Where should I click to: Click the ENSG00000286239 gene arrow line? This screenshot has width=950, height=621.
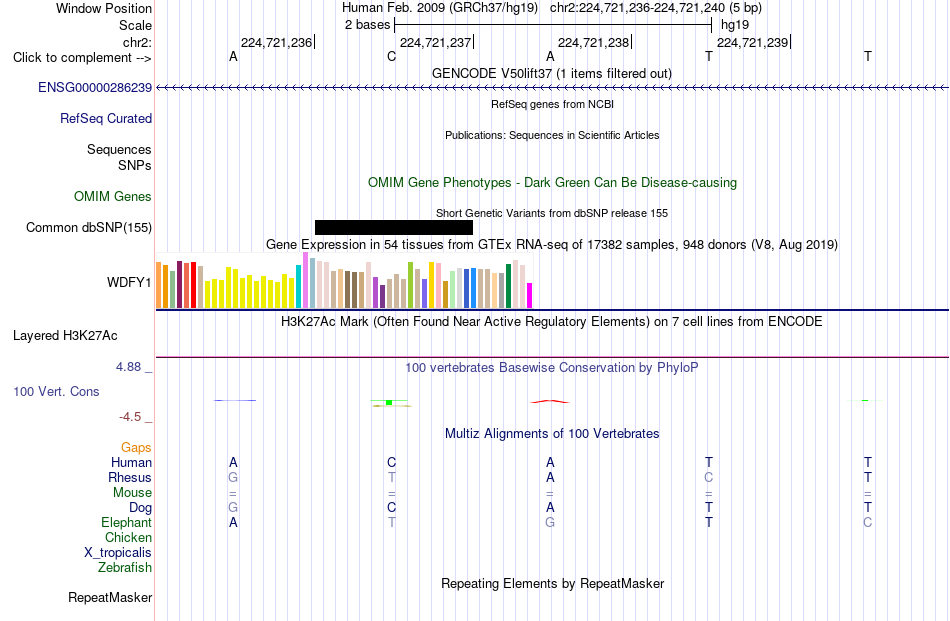(553, 88)
